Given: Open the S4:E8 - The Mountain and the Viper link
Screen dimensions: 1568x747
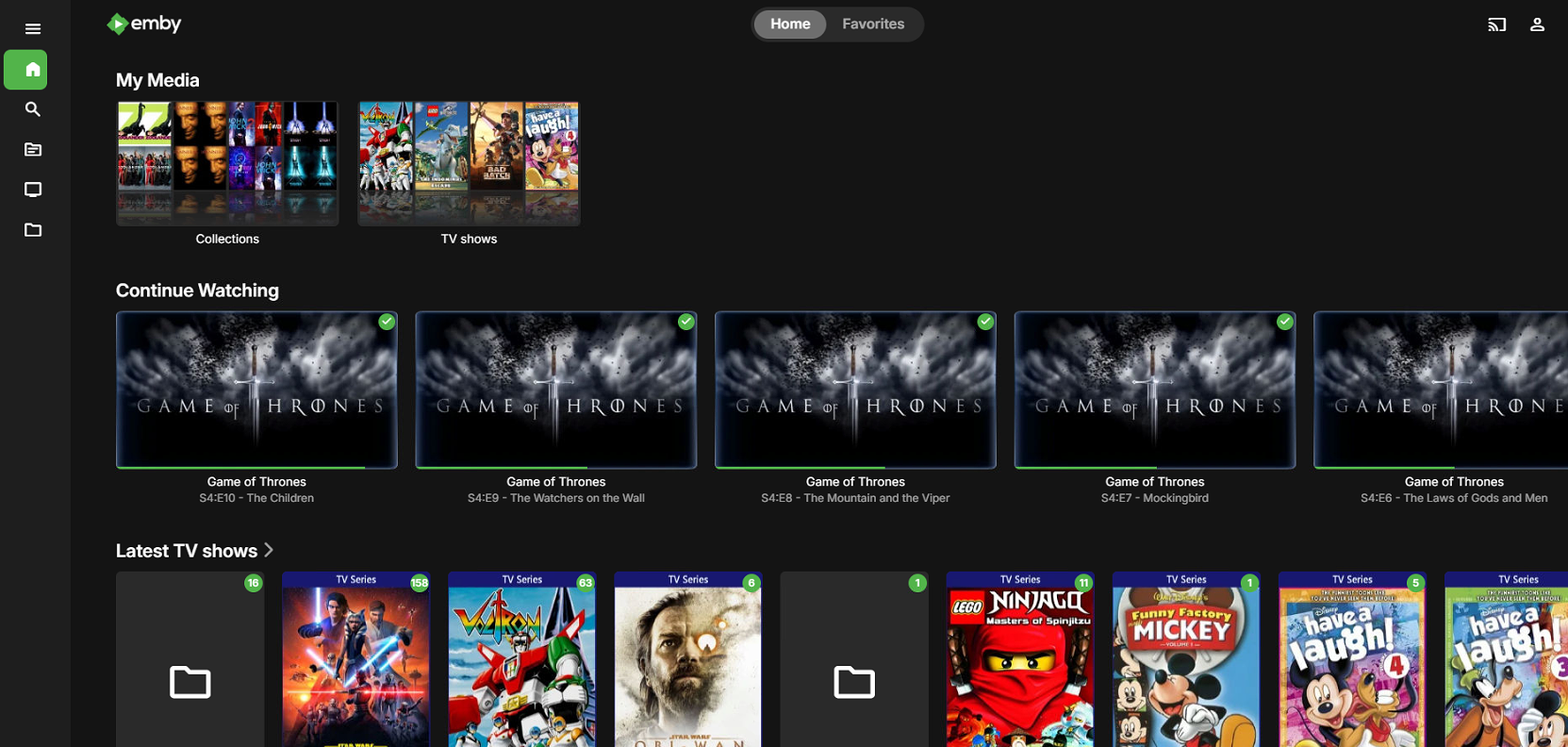Looking at the screenshot, I should [855, 498].
